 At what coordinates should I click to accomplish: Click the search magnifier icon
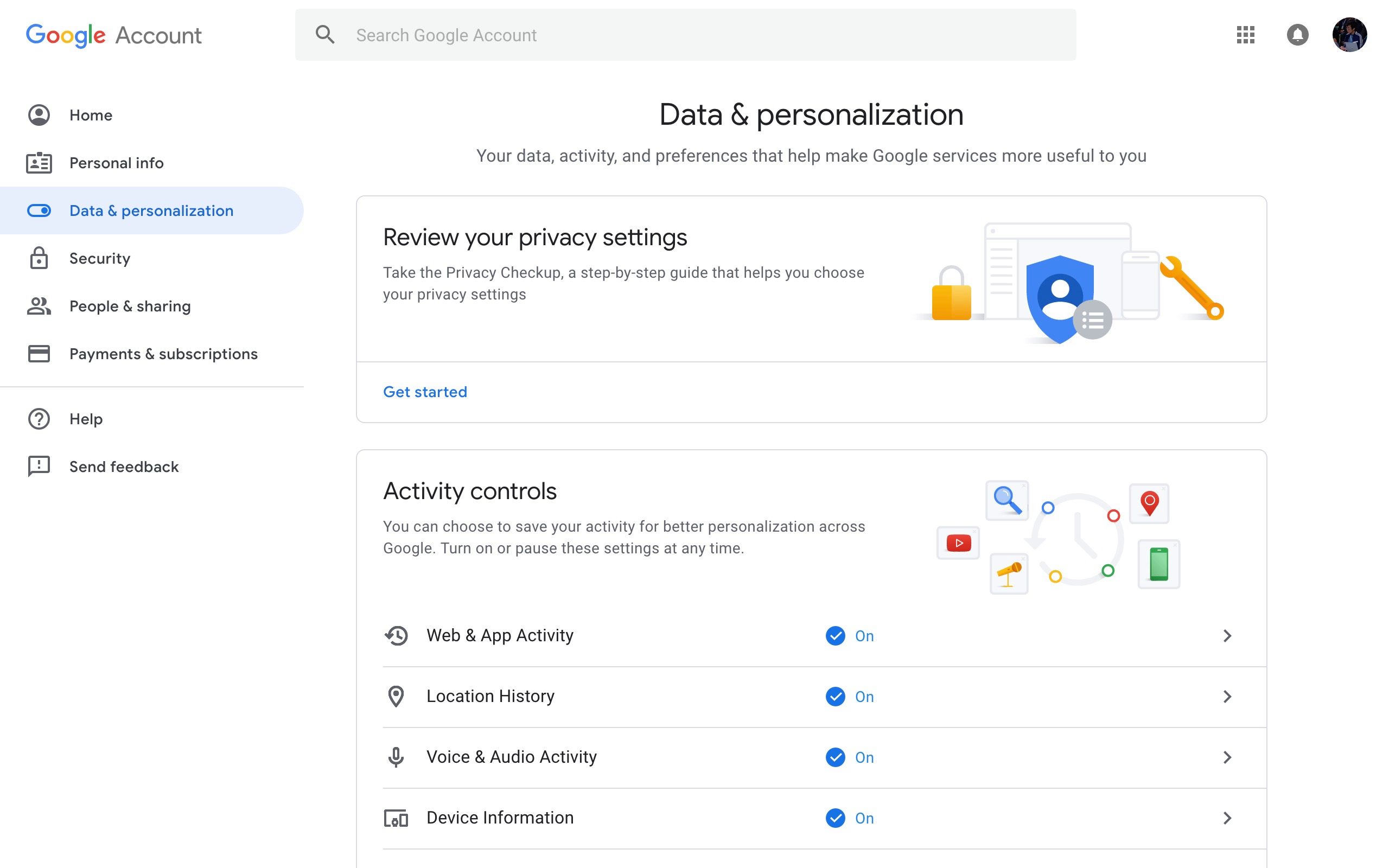click(x=325, y=34)
